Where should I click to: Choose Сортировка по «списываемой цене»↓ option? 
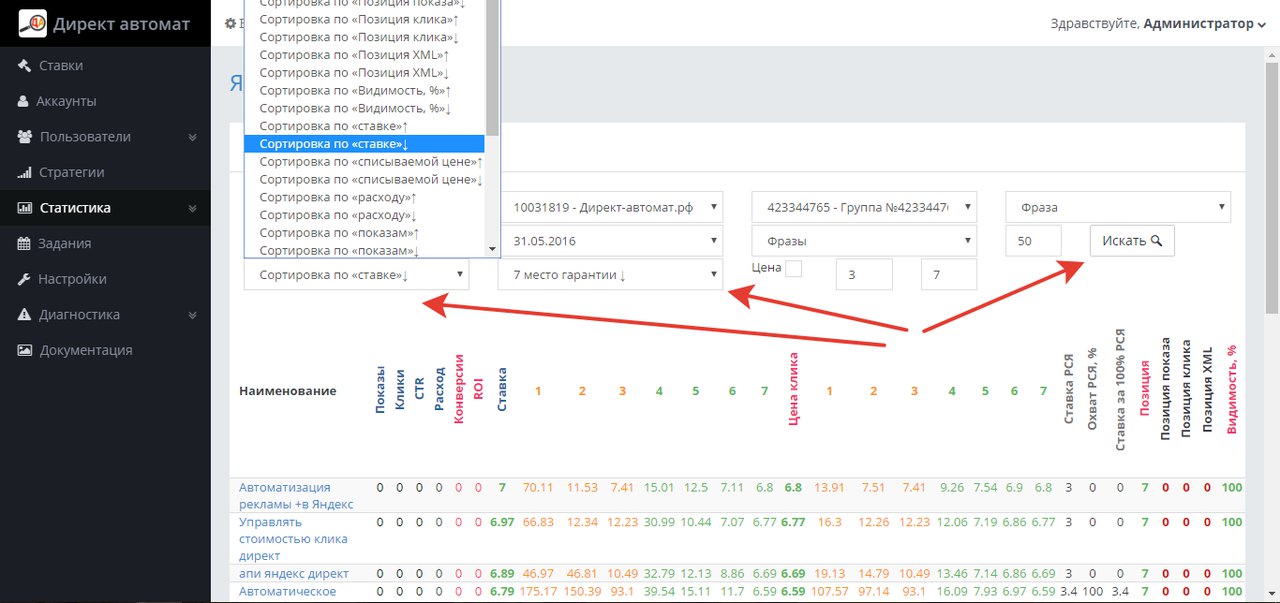point(370,180)
